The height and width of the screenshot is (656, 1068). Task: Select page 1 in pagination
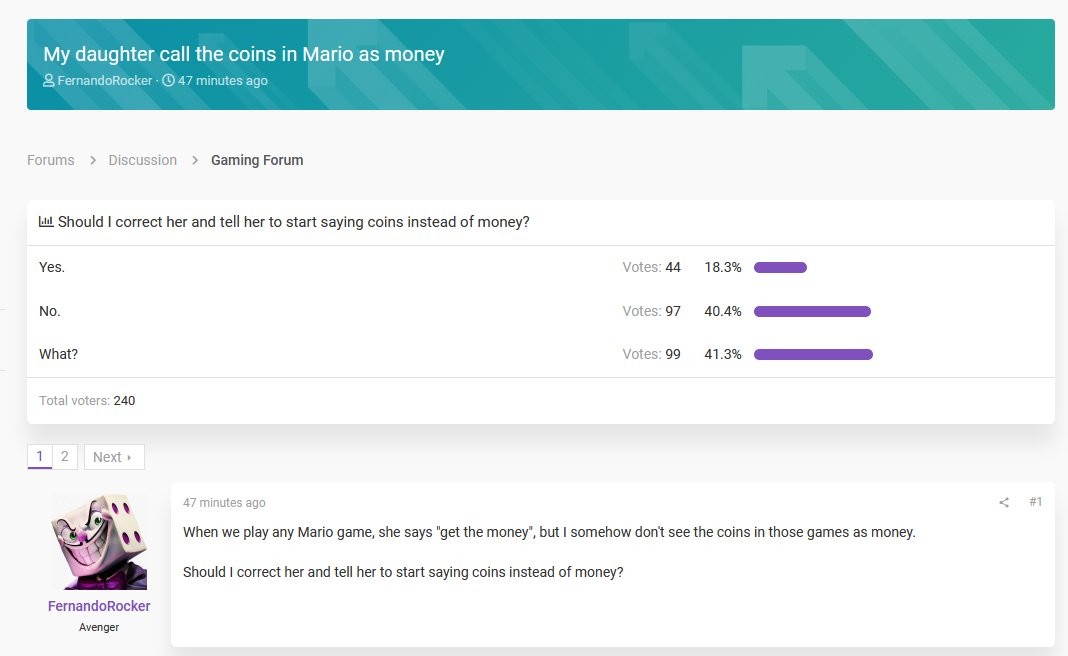tap(40, 457)
